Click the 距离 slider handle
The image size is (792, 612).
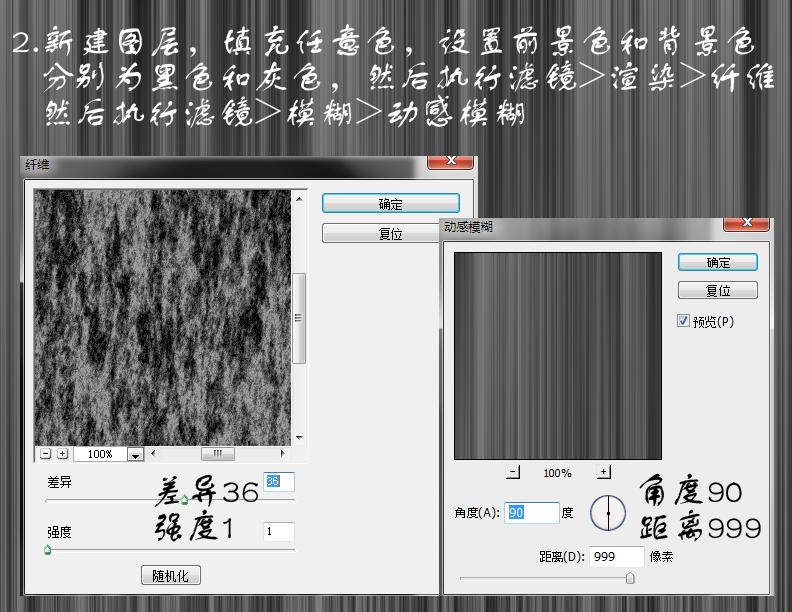pos(630,578)
